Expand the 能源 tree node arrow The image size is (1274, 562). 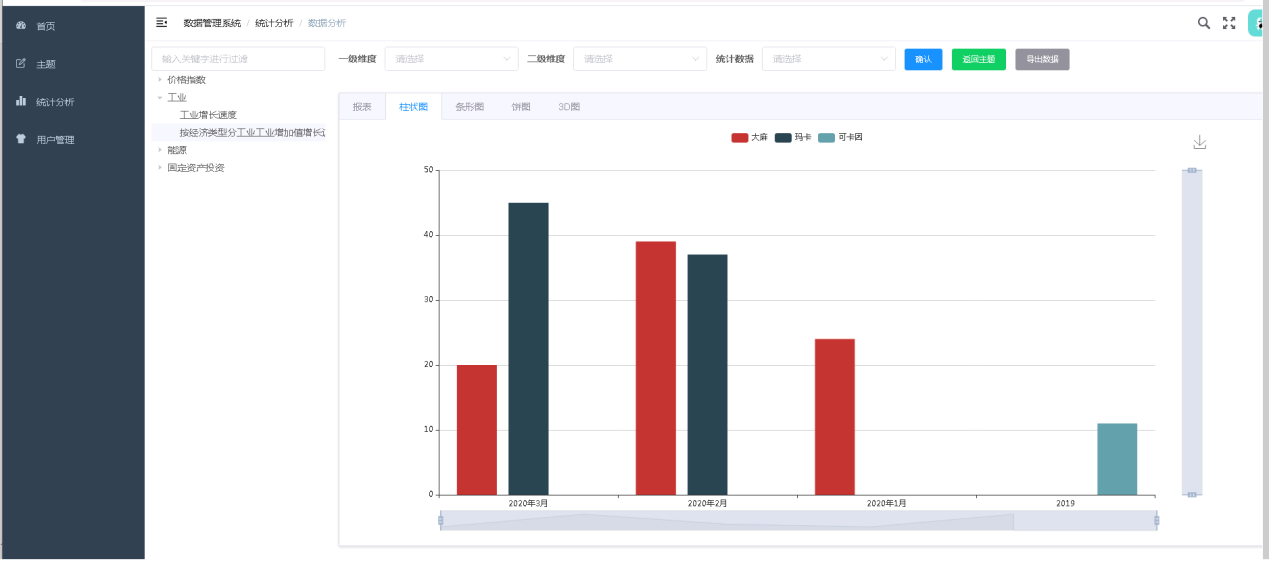click(x=159, y=150)
